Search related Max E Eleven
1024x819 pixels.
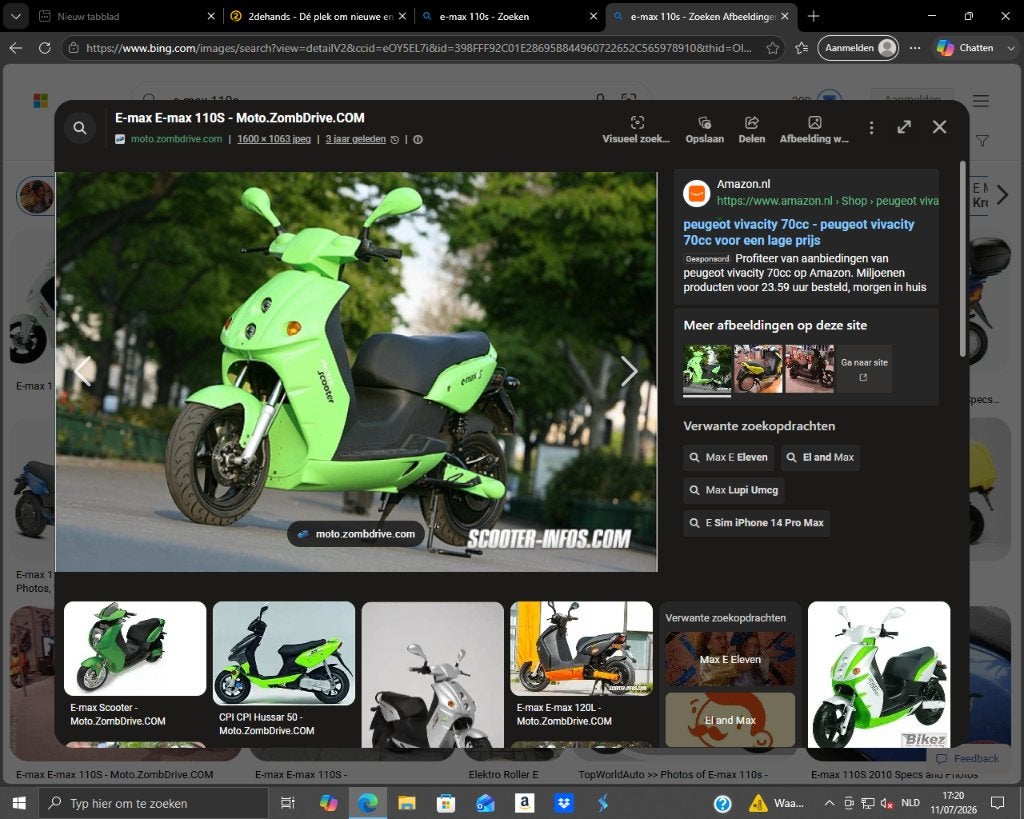729,457
